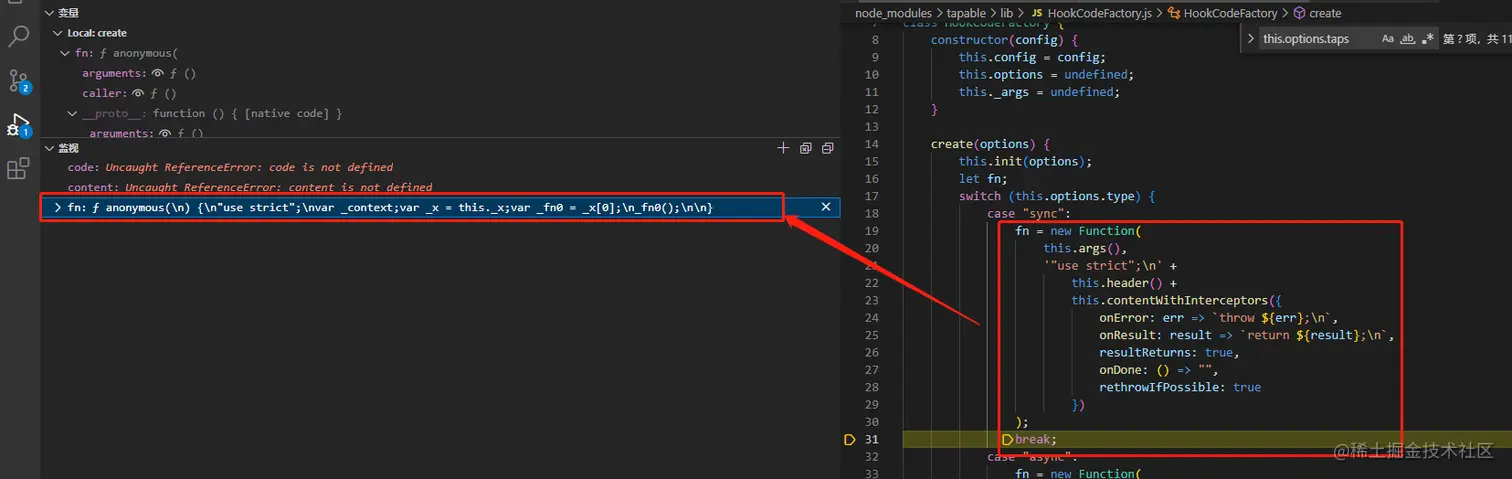Select the code watch error entry
The width and height of the screenshot is (1512, 479).
click(x=230, y=167)
